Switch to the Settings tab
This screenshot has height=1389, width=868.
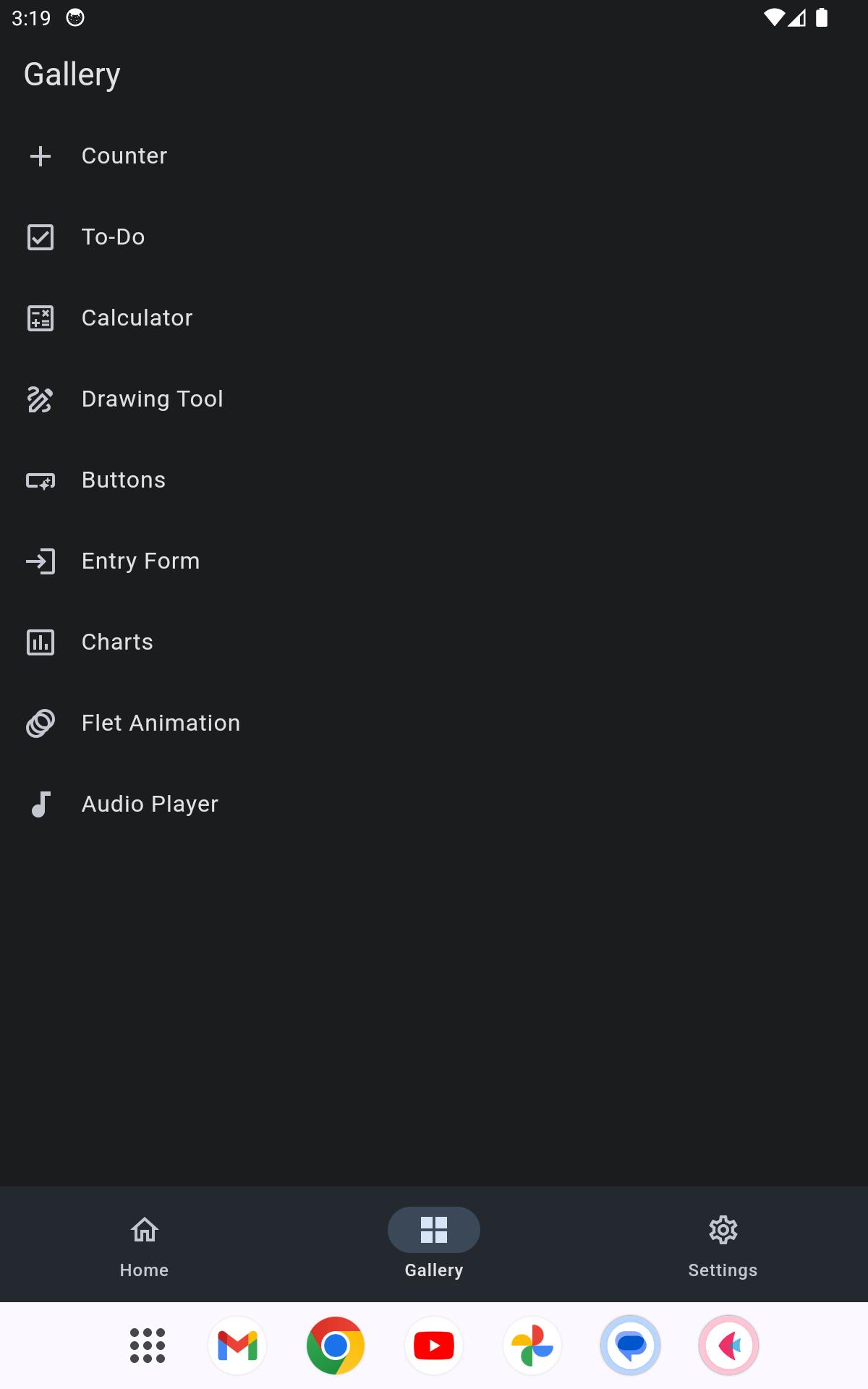[x=723, y=1244]
